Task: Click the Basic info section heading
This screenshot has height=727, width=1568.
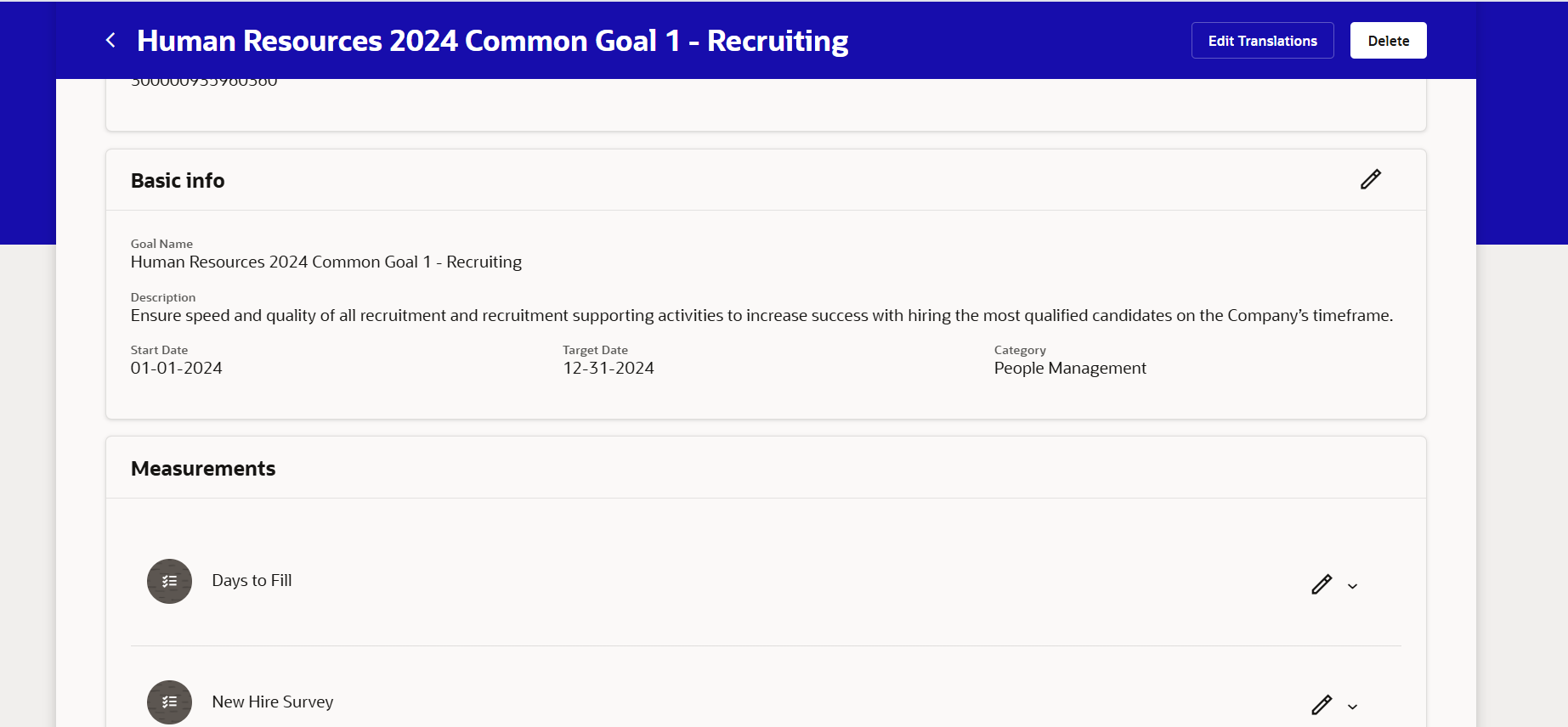Action: pyautogui.click(x=178, y=180)
